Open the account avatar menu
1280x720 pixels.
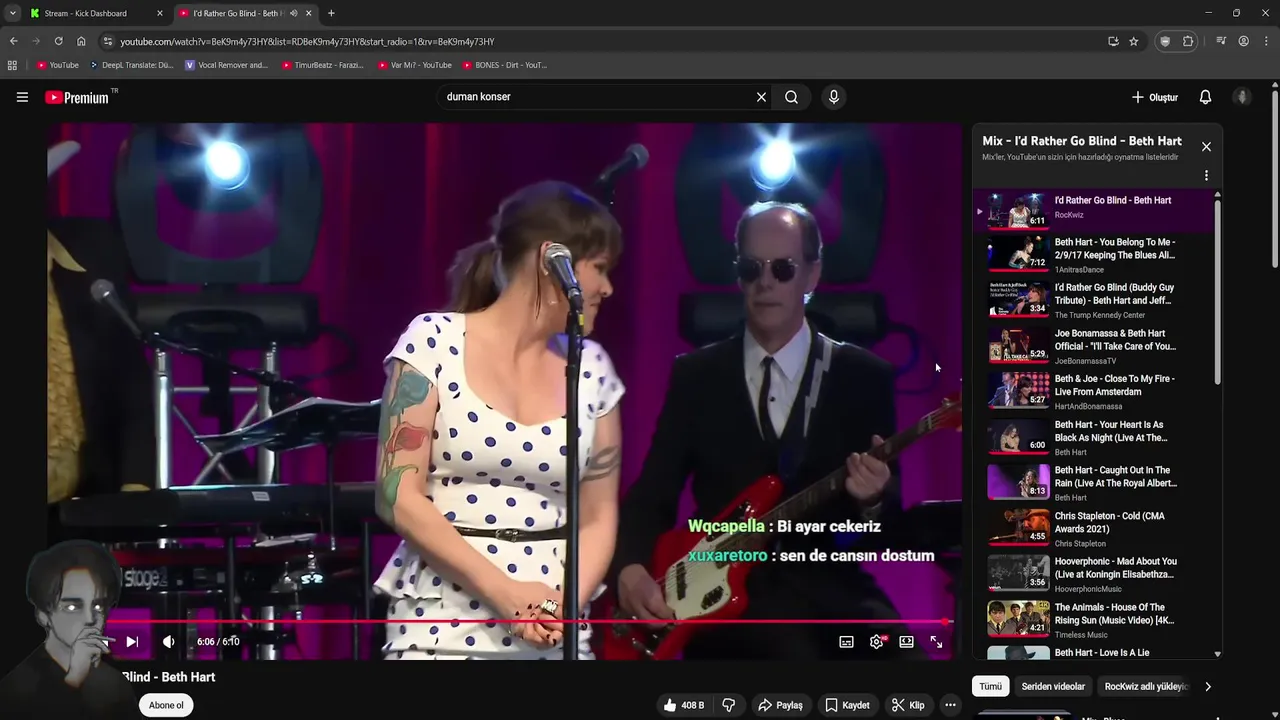point(1242,97)
